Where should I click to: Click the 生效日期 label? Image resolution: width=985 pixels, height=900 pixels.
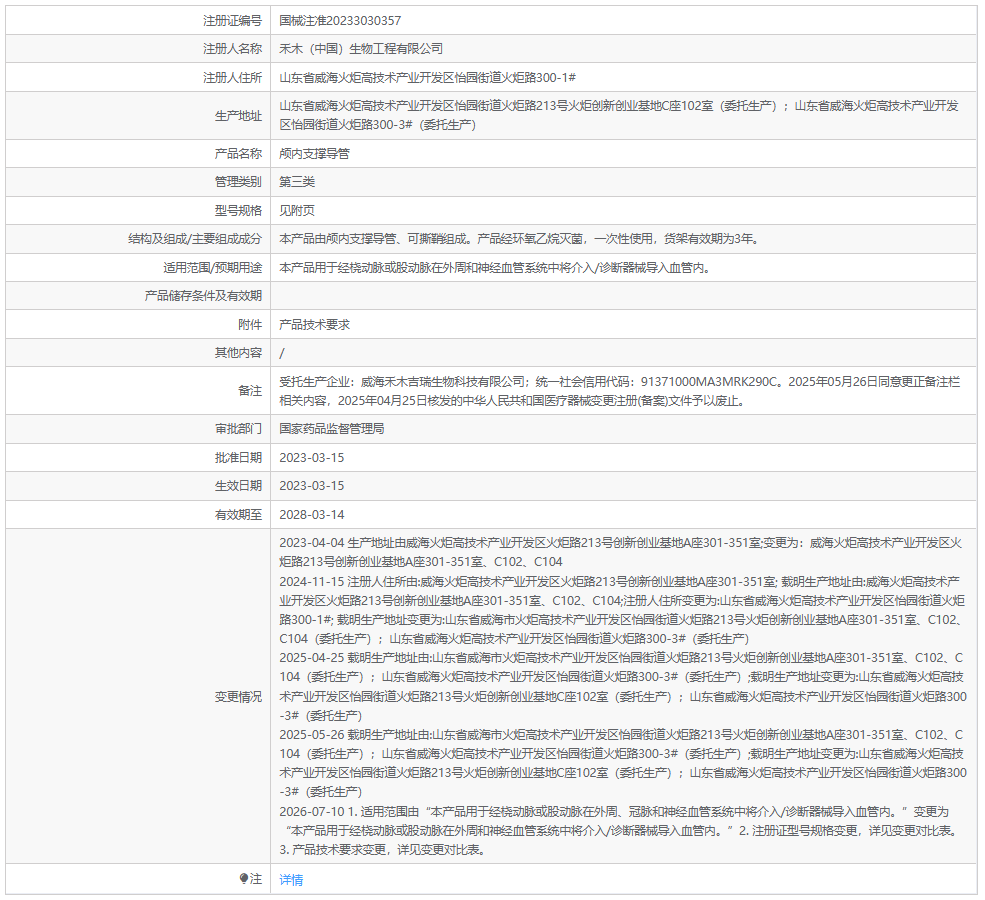click(238, 486)
